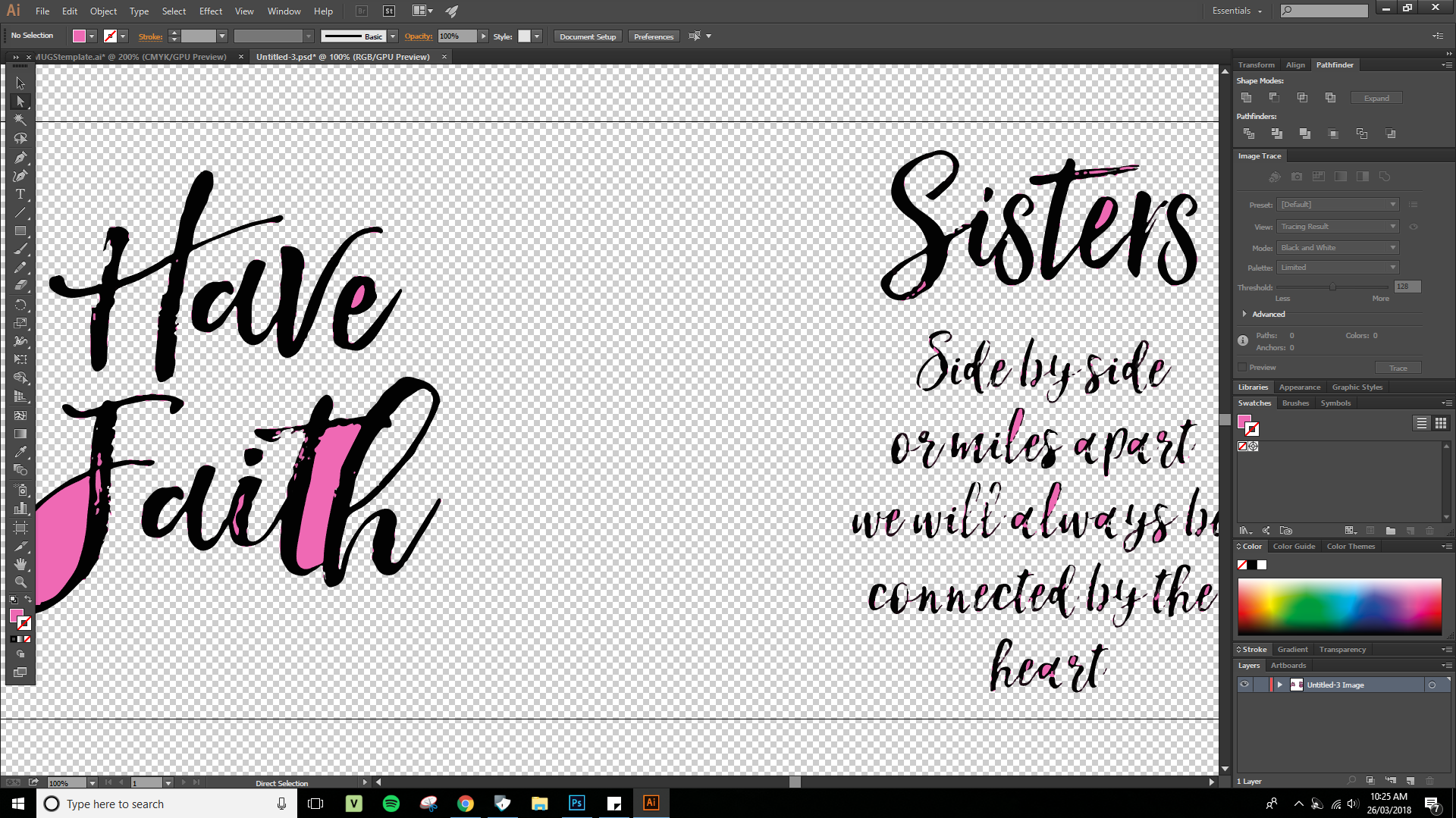This screenshot has width=1456, height=818.
Task: Select the Hand tool
Action: tap(20, 564)
